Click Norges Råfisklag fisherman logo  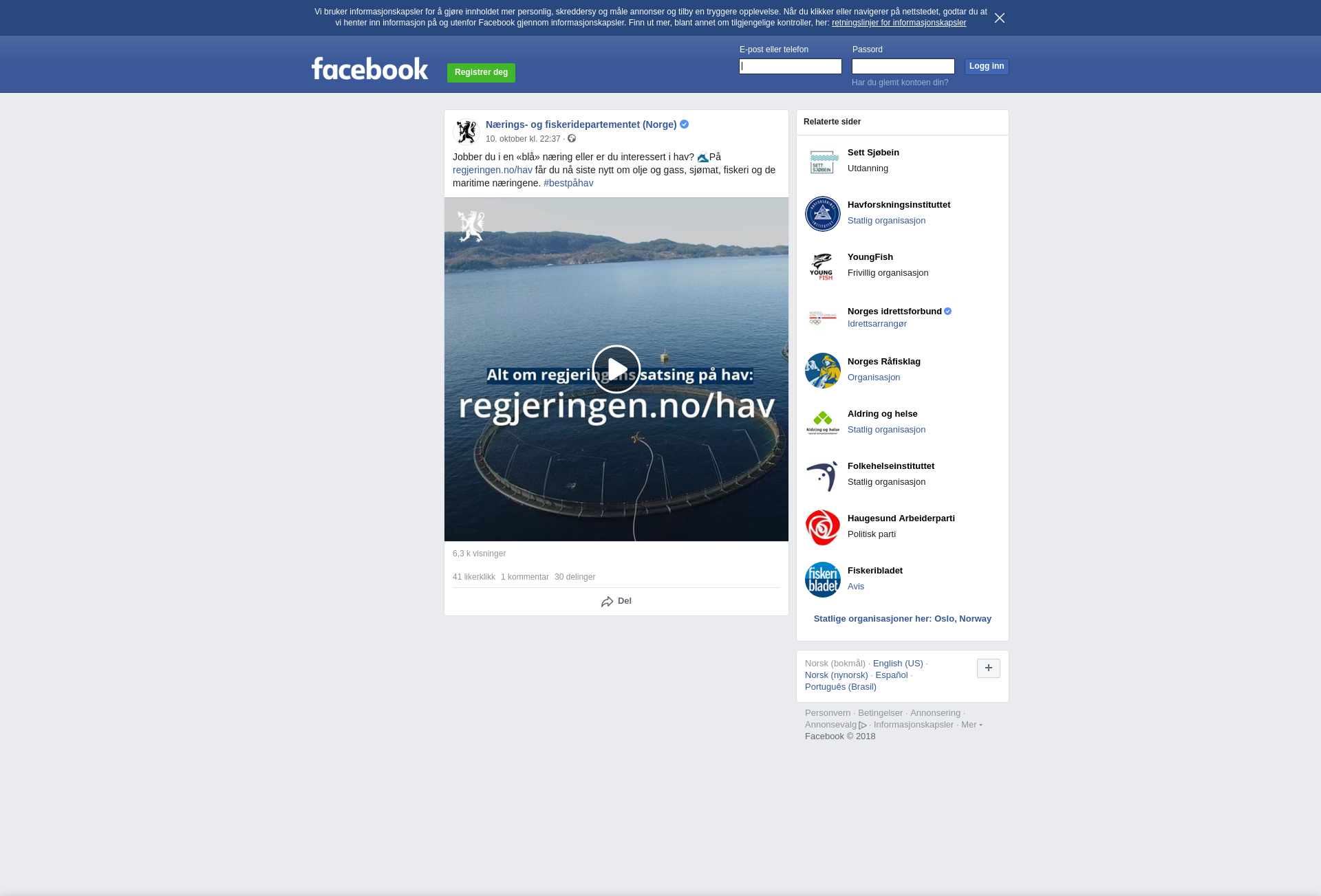(x=823, y=371)
